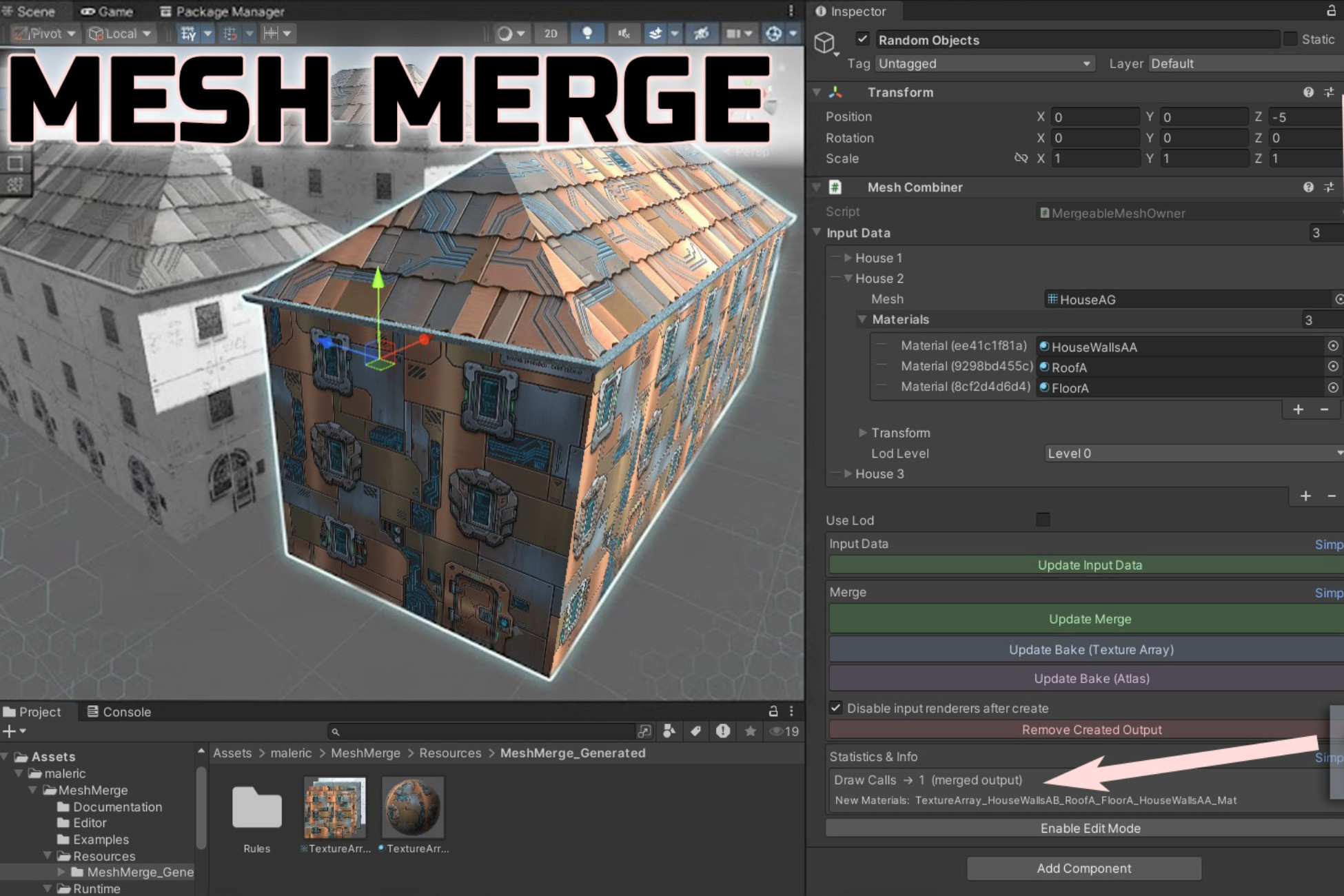Open object picker for HouseWallsAA material
Screen dimensions: 1344x896
coord(1333,346)
